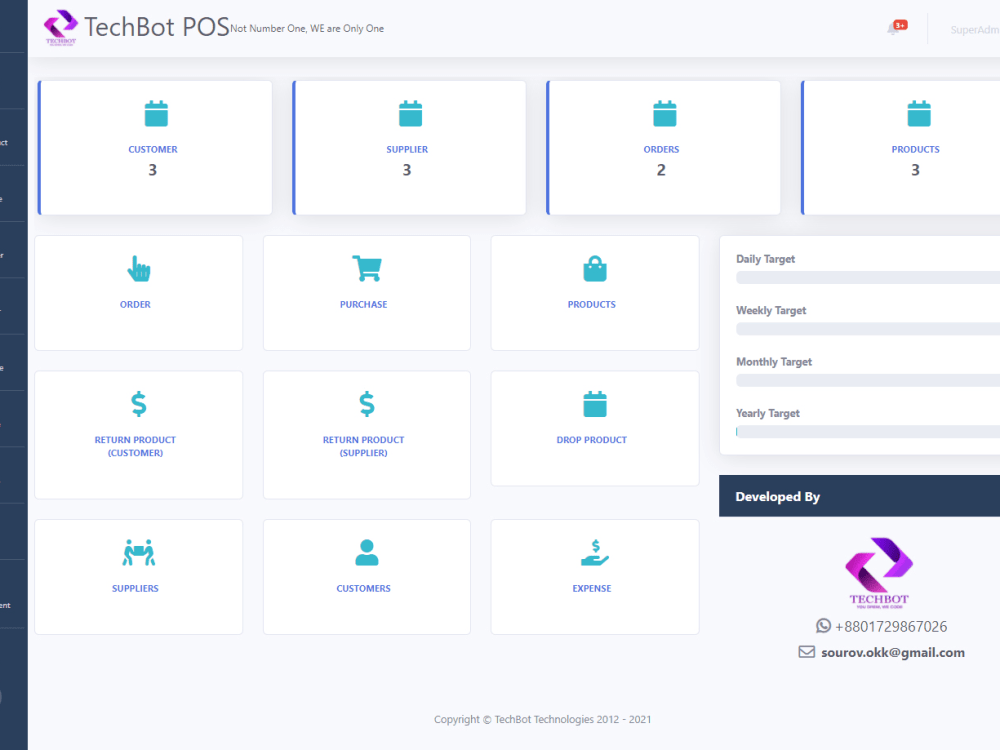Click the Yearly Target label

[x=768, y=413]
